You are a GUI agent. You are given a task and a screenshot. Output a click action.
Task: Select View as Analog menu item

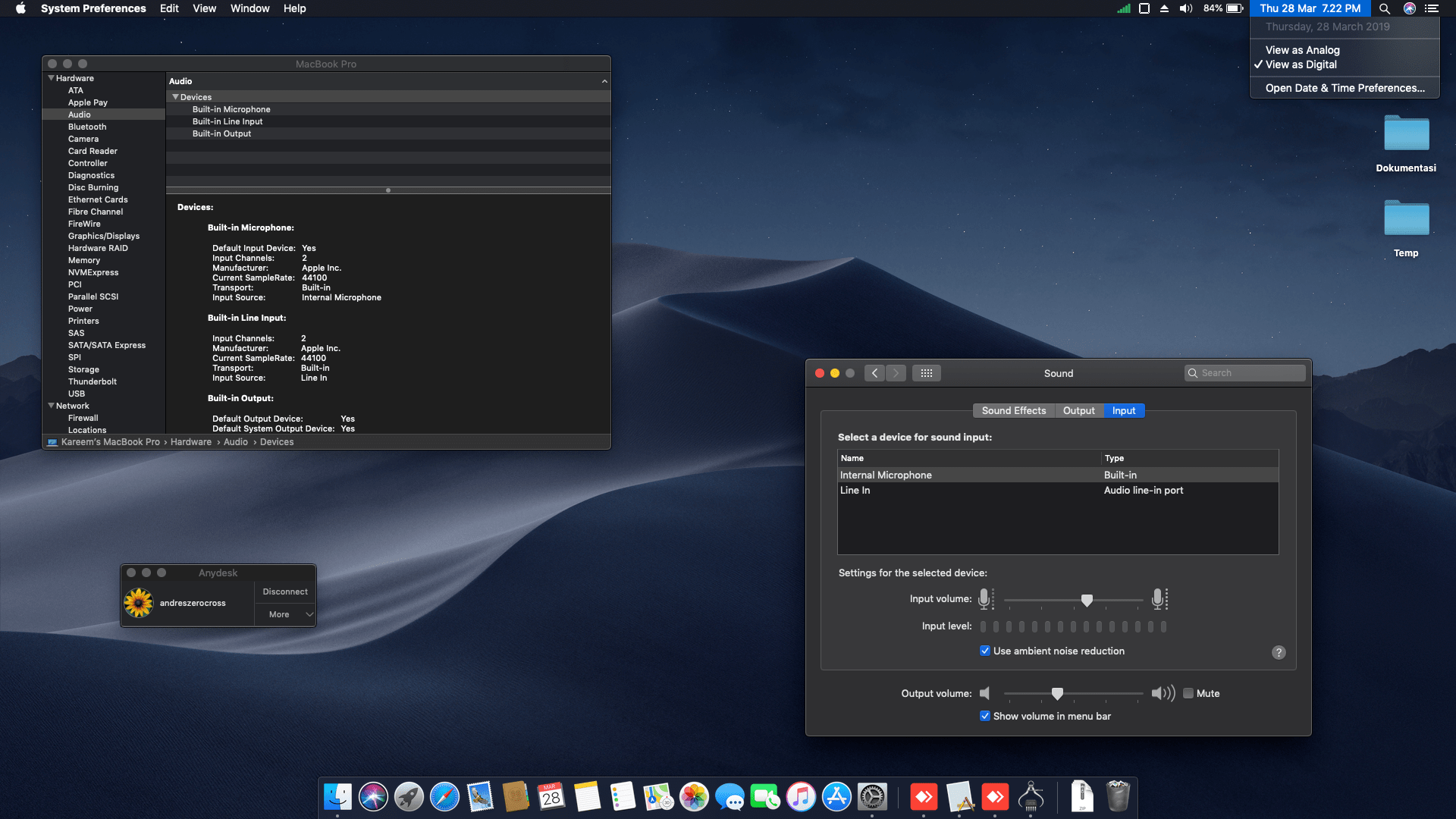coord(1302,50)
